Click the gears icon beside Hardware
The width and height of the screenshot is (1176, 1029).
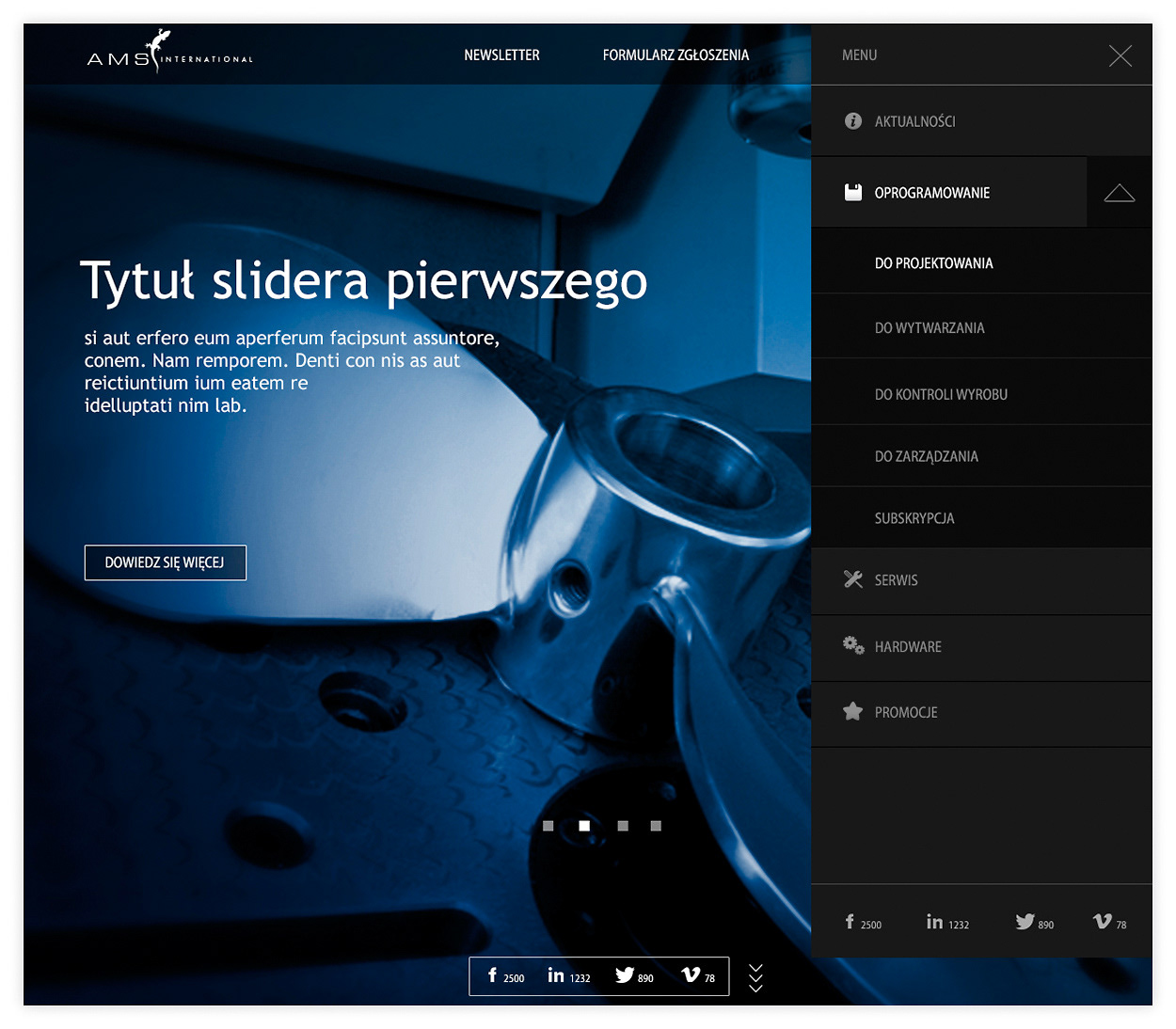coord(853,645)
